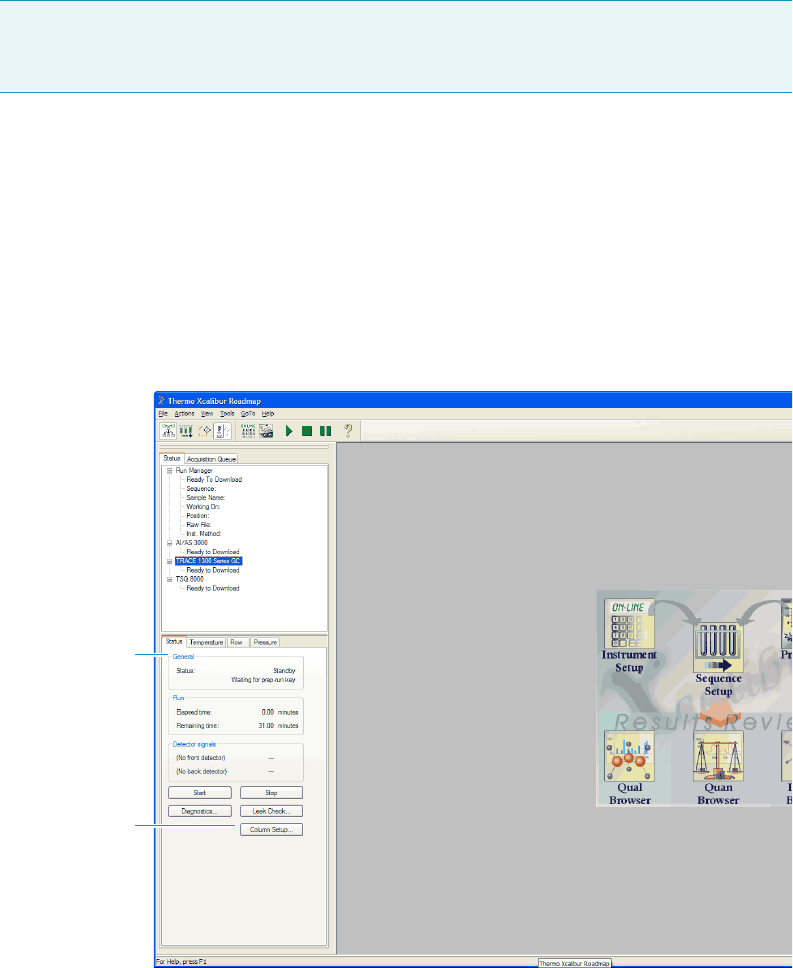Switch to the Acquisition Queue tab
Viewport: 793px width, 968px height.
(211, 459)
